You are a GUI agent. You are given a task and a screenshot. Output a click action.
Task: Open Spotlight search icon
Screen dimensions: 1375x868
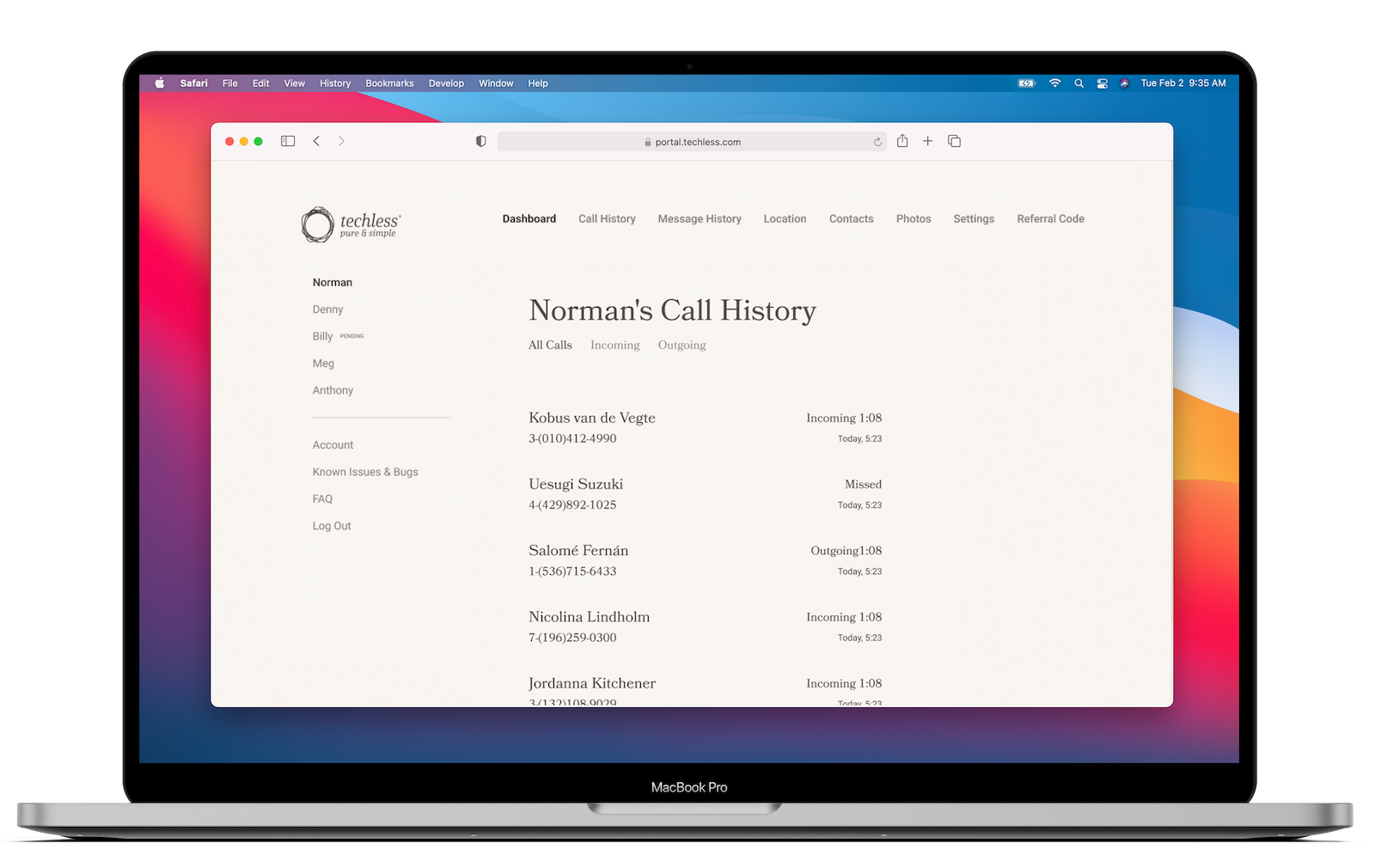pos(1079,83)
